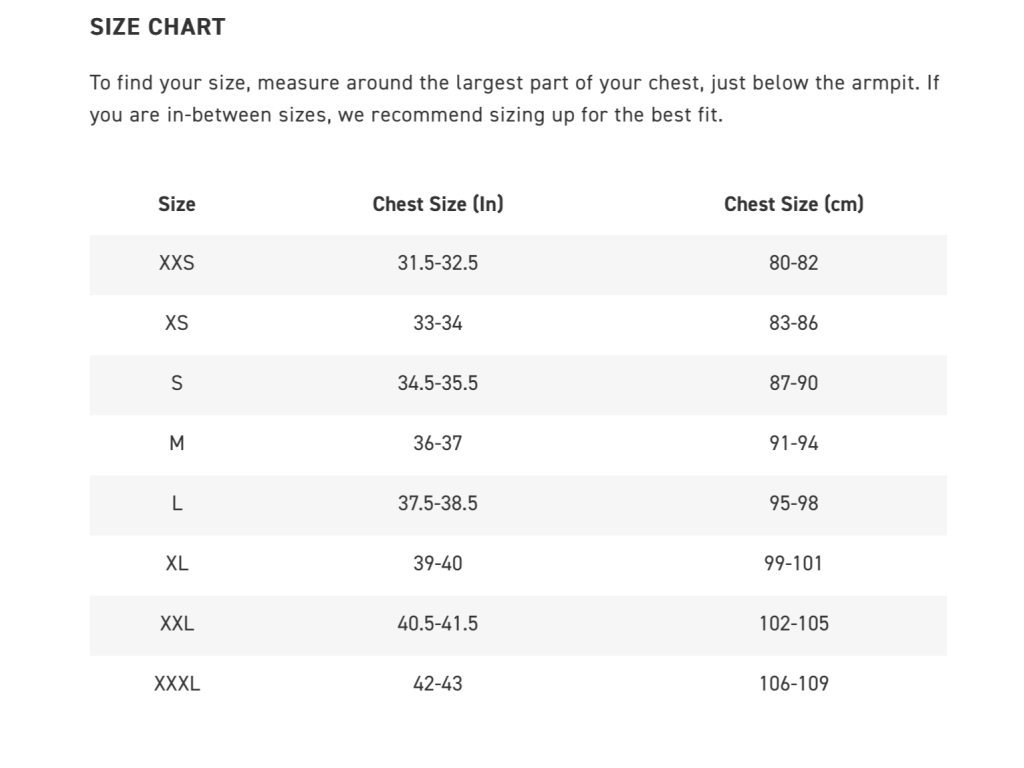
Task: Select the XXL size row label
Action: pos(177,624)
